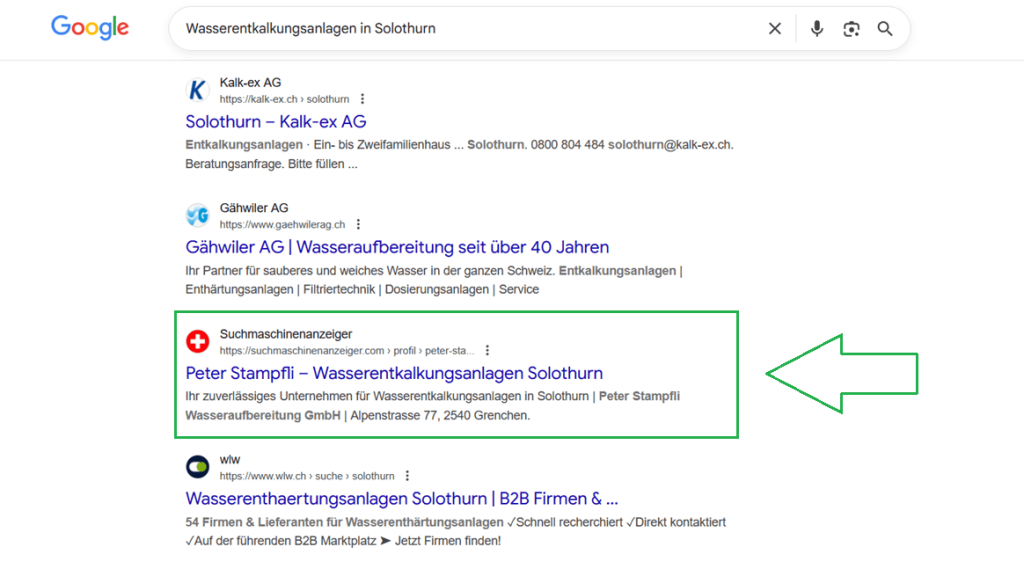Open more options for Suchmaschinenanzeiger result
Image resolution: width=1024 pixels, height=576 pixels.
click(487, 351)
